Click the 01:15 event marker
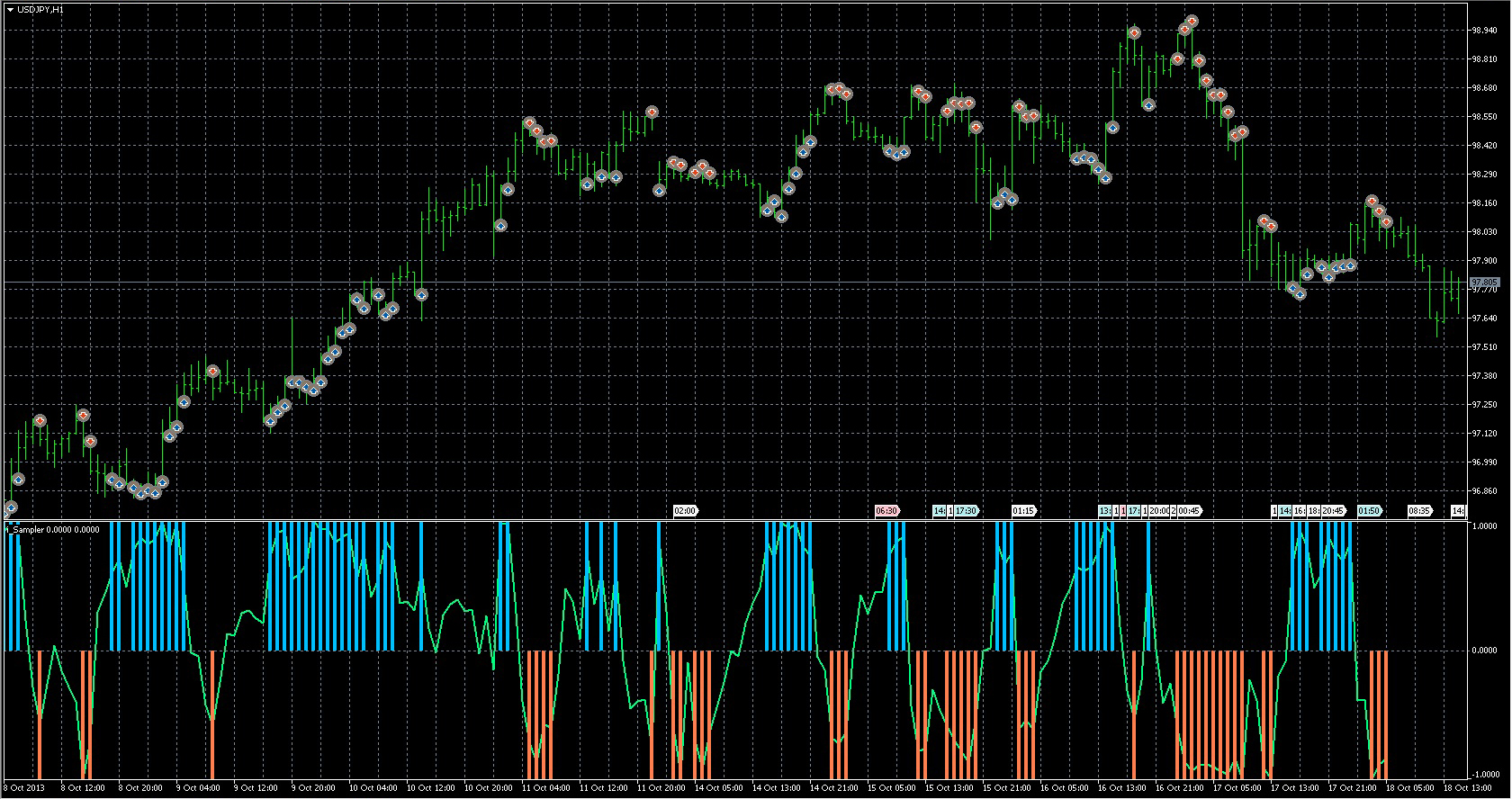Screen dimensions: 1512x799 coord(1023,511)
